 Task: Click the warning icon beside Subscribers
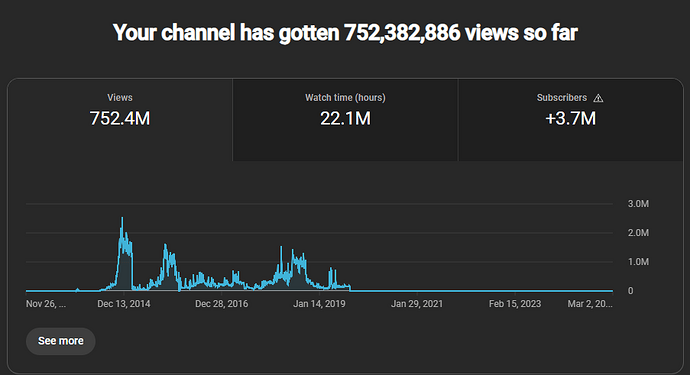(598, 98)
